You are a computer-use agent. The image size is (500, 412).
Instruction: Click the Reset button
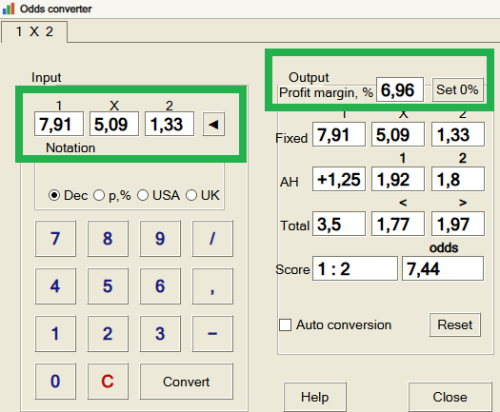click(455, 324)
